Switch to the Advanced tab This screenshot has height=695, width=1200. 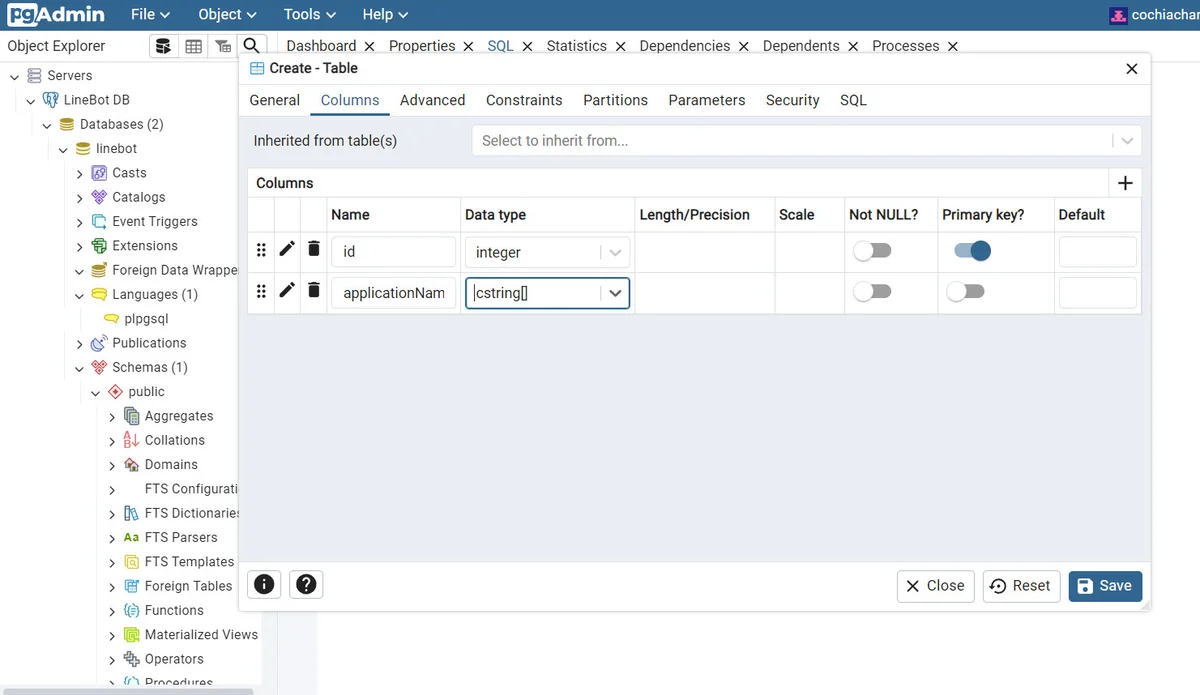[432, 100]
